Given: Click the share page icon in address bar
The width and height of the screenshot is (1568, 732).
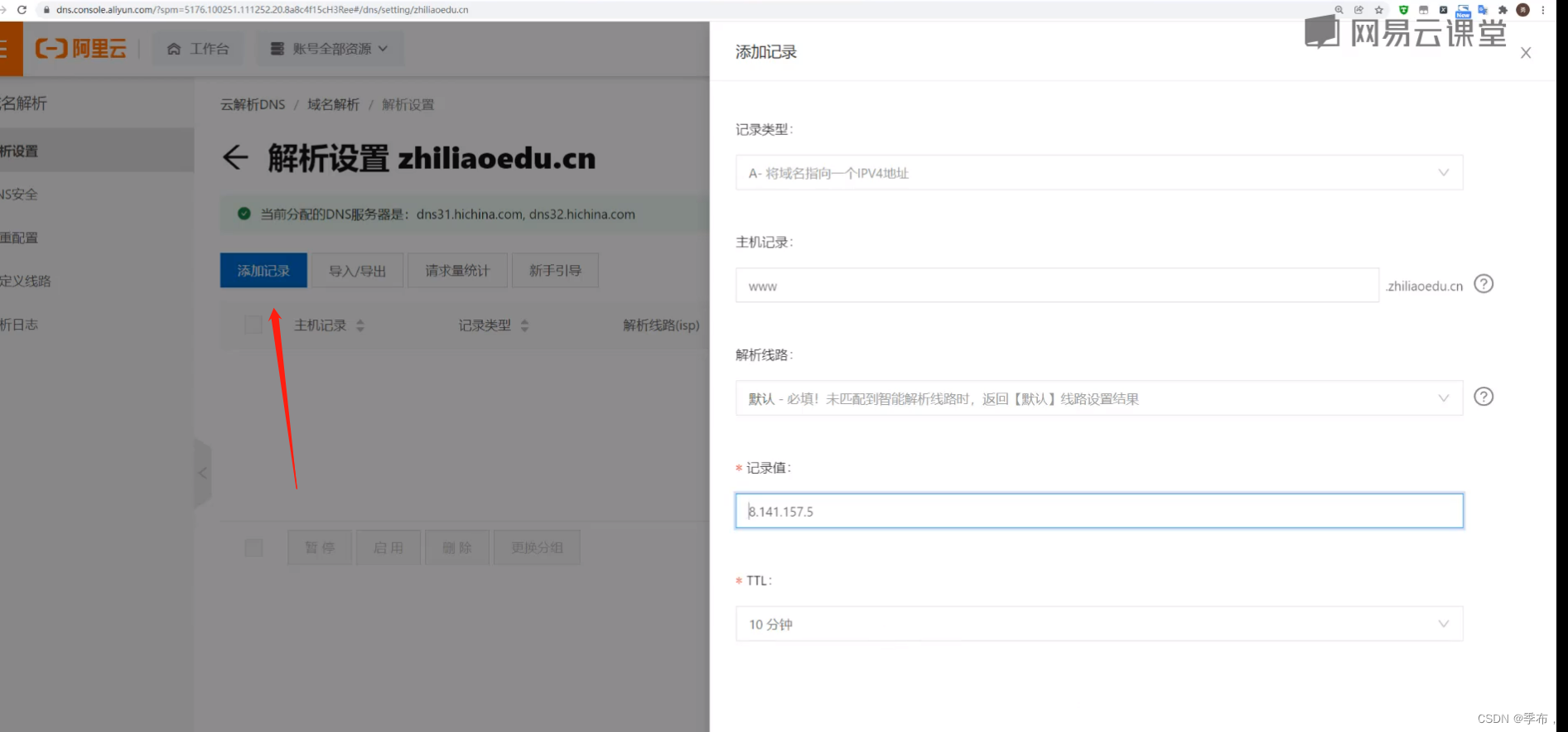Looking at the screenshot, I should [x=1358, y=10].
